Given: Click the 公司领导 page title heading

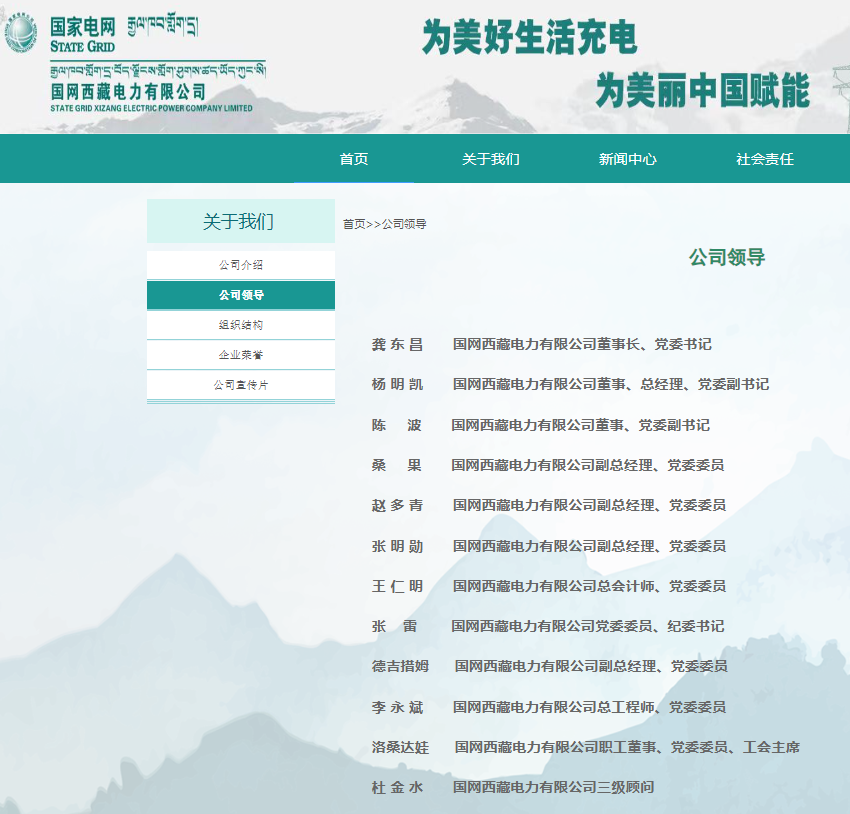Looking at the screenshot, I should pyautogui.click(x=726, y=257).
